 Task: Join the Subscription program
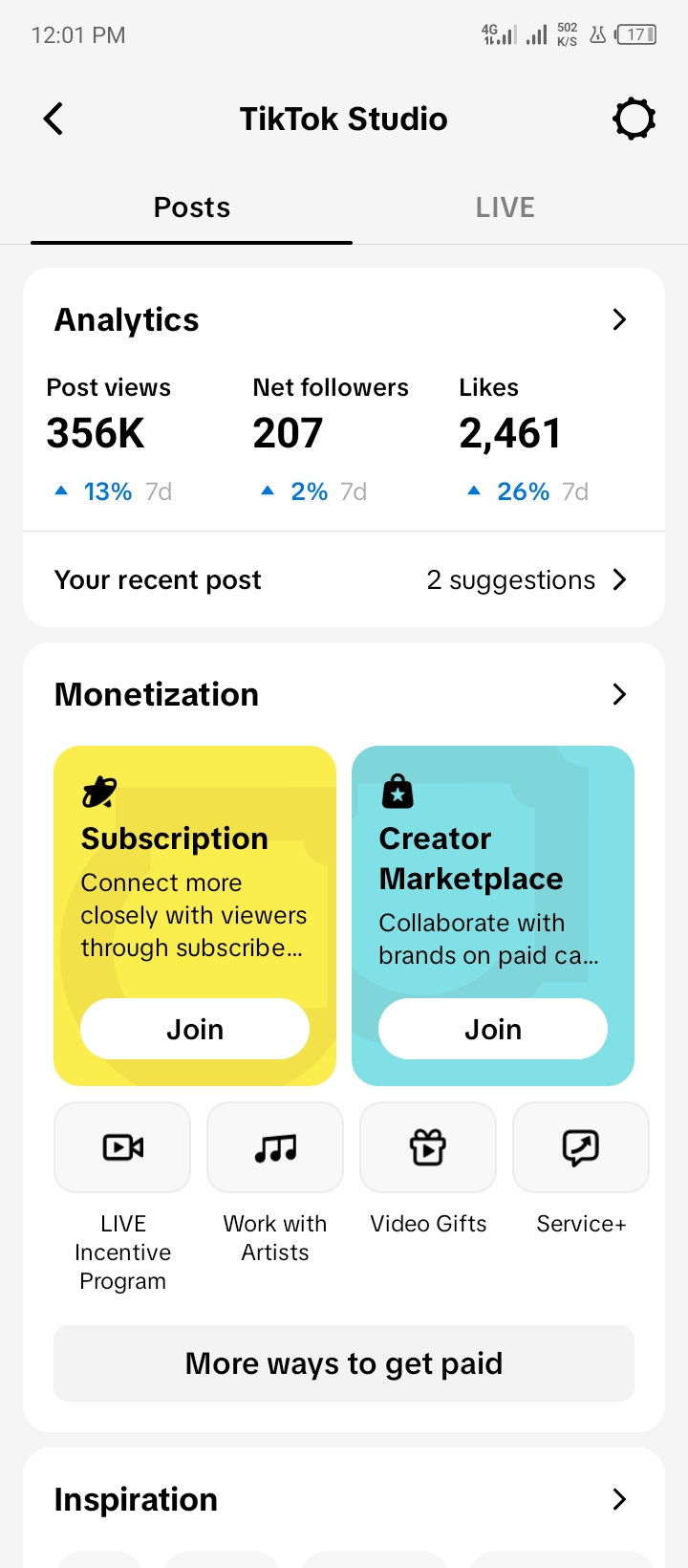[x=195, y=1029]
